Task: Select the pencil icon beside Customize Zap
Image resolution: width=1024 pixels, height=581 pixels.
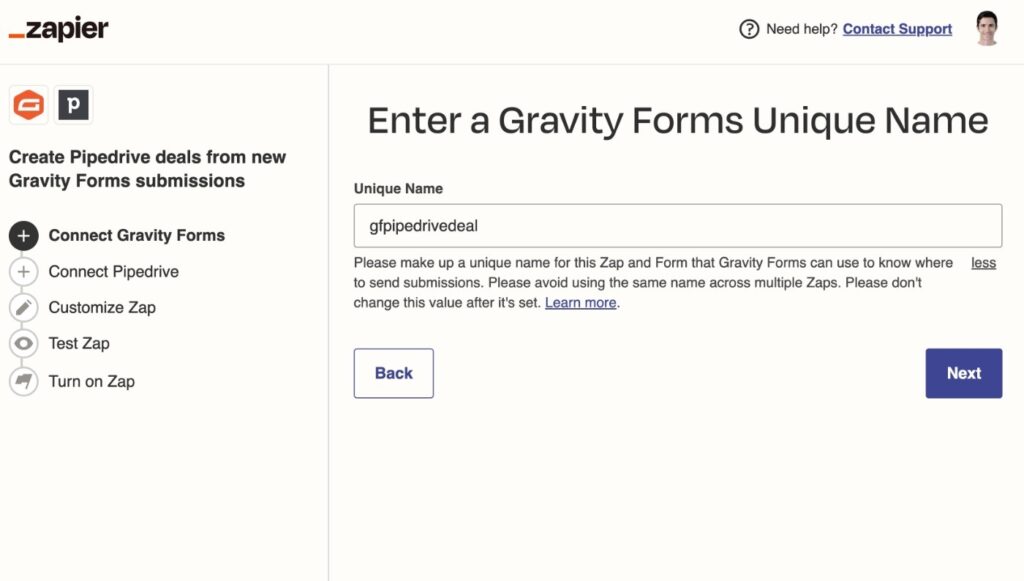Action: tap(23, 307)
